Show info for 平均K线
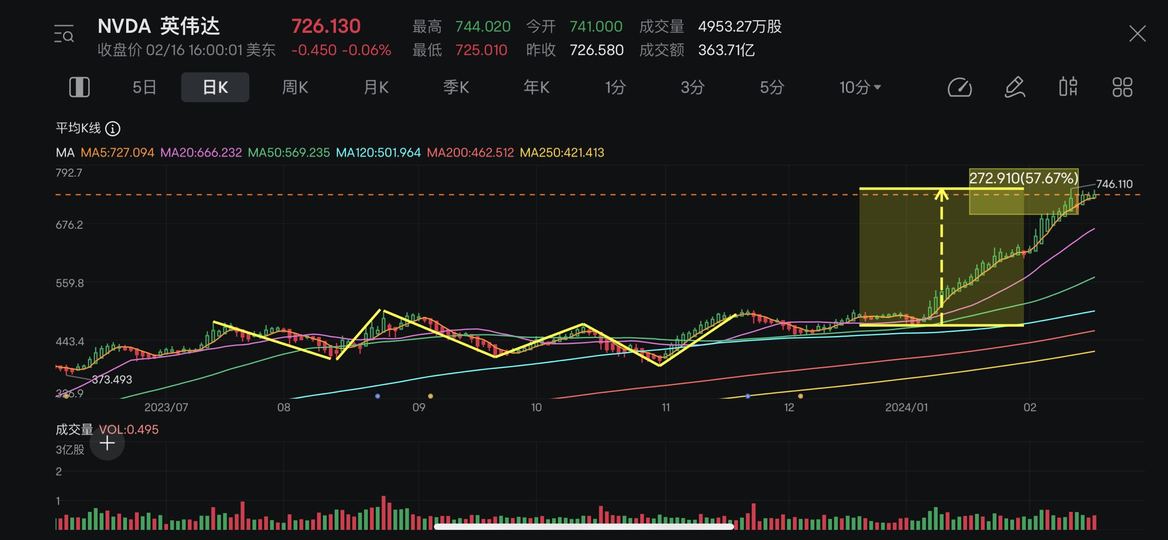1168x540 pixels. pyautogui.click(x=113, y=129)
